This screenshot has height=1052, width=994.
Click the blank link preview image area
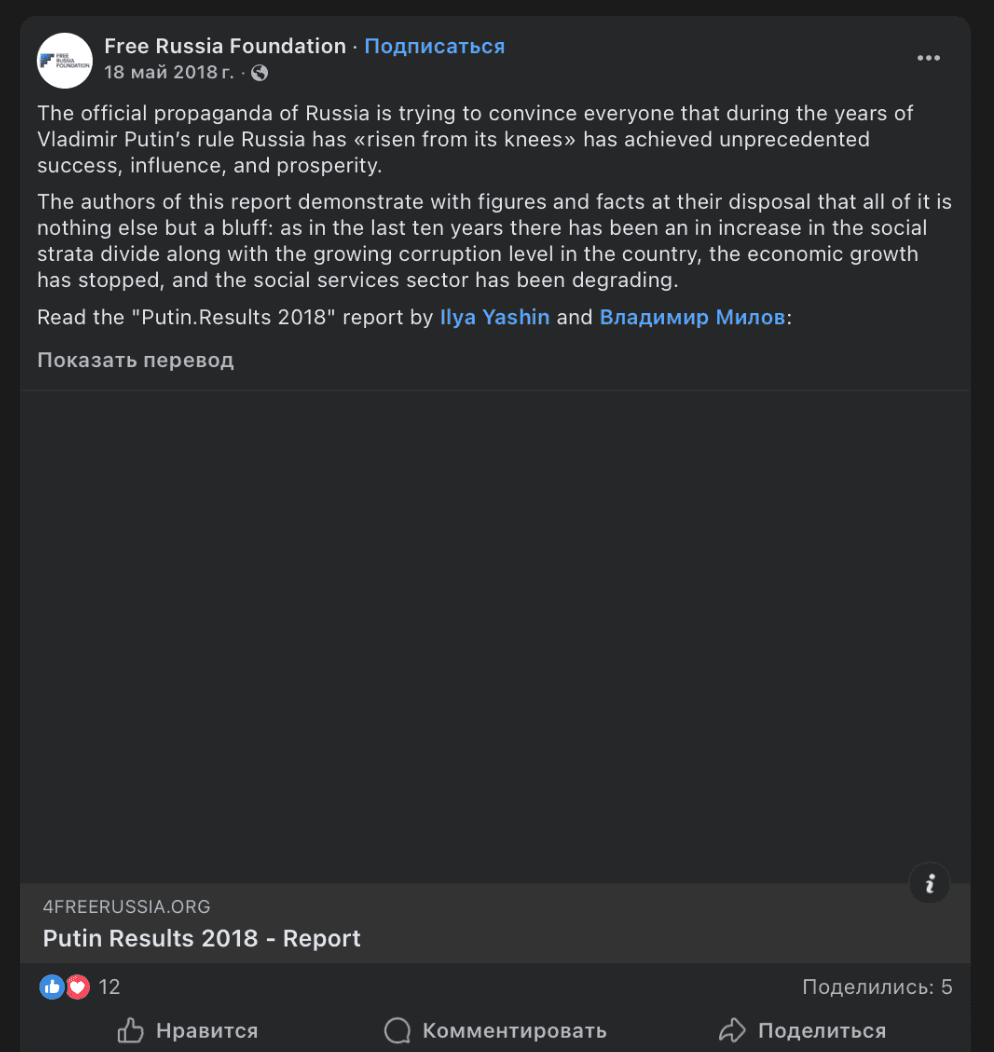tap(495, 636)
